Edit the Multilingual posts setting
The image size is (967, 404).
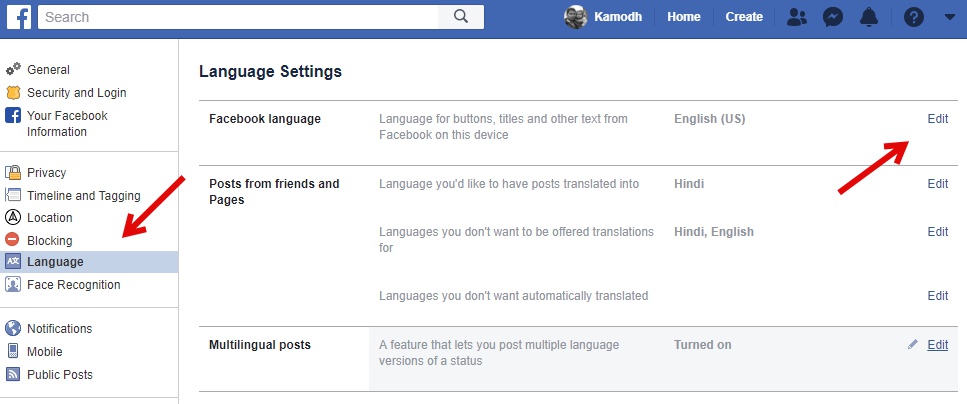[937, 345]
